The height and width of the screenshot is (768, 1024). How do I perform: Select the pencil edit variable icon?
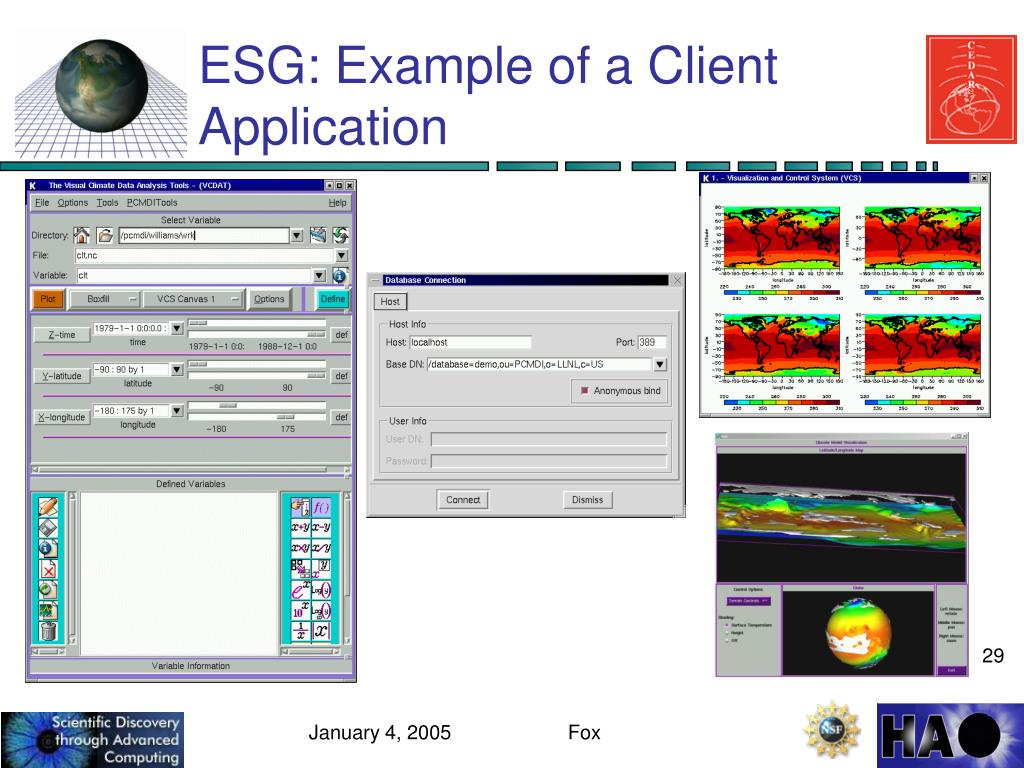click(x=48, y=506)
